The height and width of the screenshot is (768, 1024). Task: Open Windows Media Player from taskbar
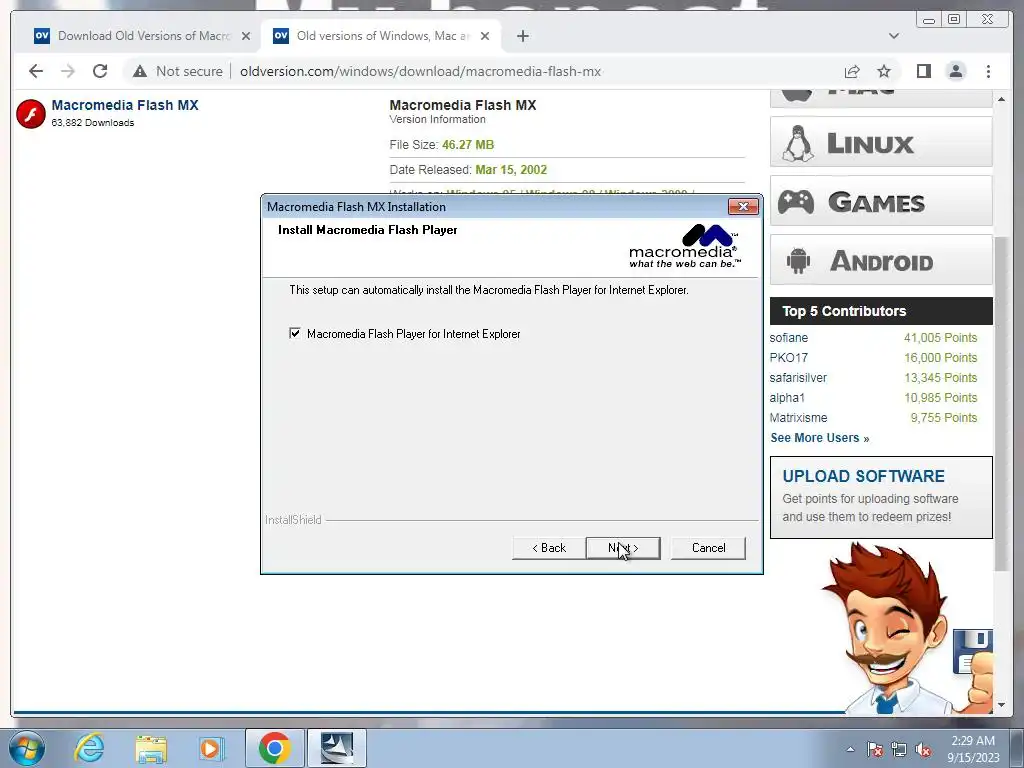coord(210,748)
